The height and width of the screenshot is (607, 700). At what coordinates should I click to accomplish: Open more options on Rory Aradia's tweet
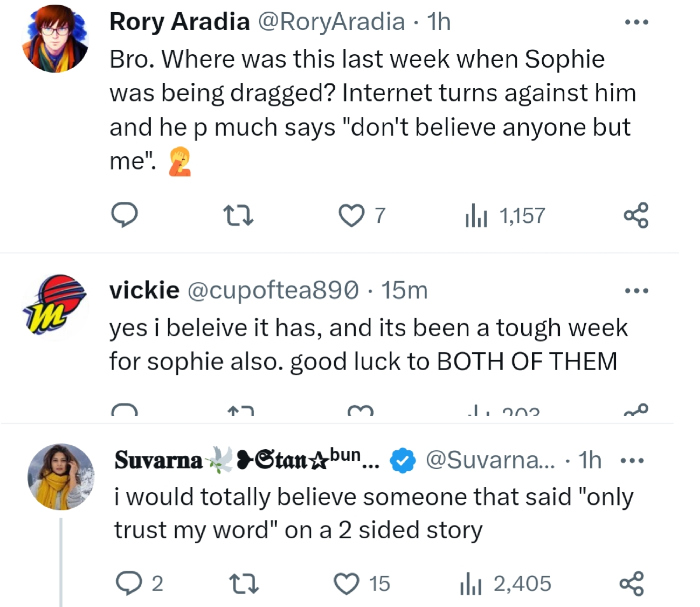click(636, 21)
